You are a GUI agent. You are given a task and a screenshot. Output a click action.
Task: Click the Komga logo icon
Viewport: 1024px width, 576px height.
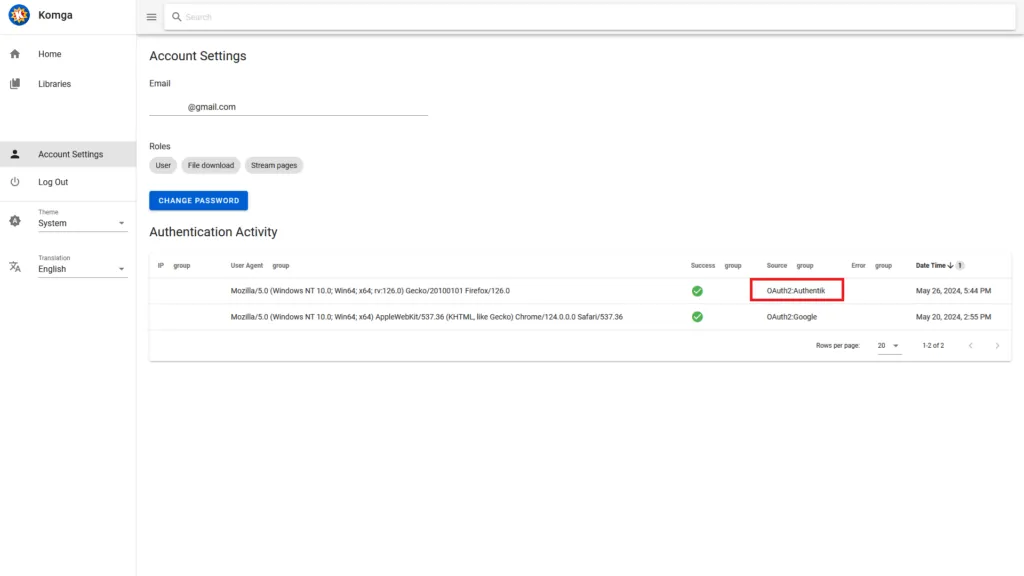pos(18,15)
